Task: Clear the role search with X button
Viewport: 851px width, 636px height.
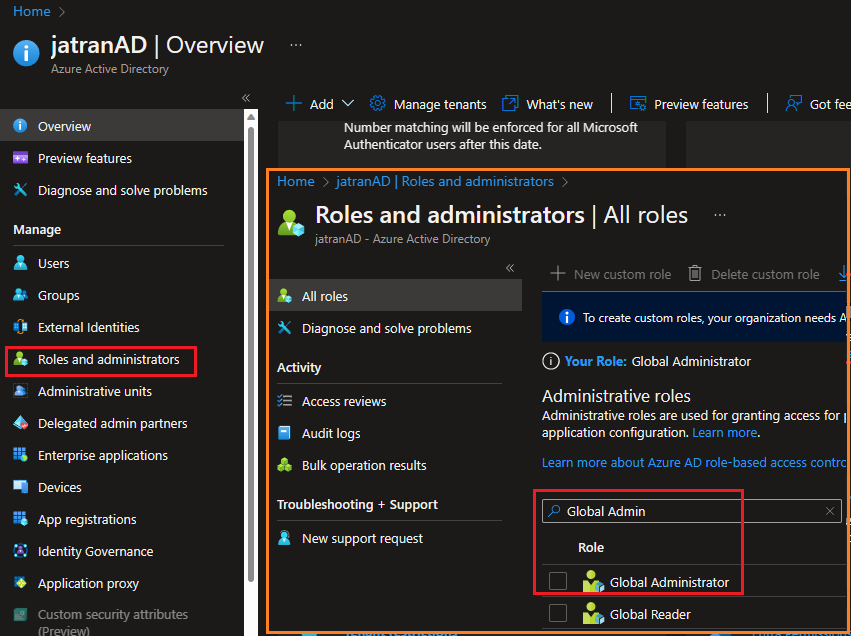Action: (830, 511)
